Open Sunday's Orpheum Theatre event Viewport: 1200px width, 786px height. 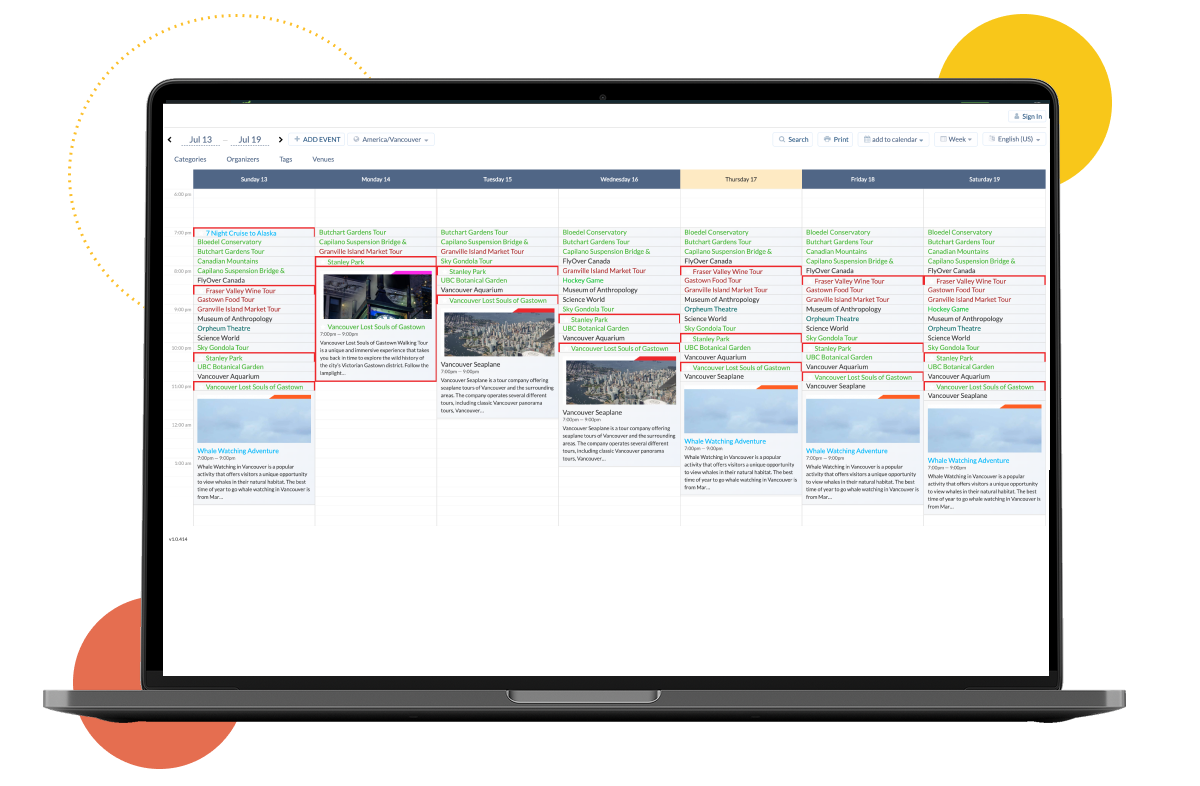click(224, 329)
